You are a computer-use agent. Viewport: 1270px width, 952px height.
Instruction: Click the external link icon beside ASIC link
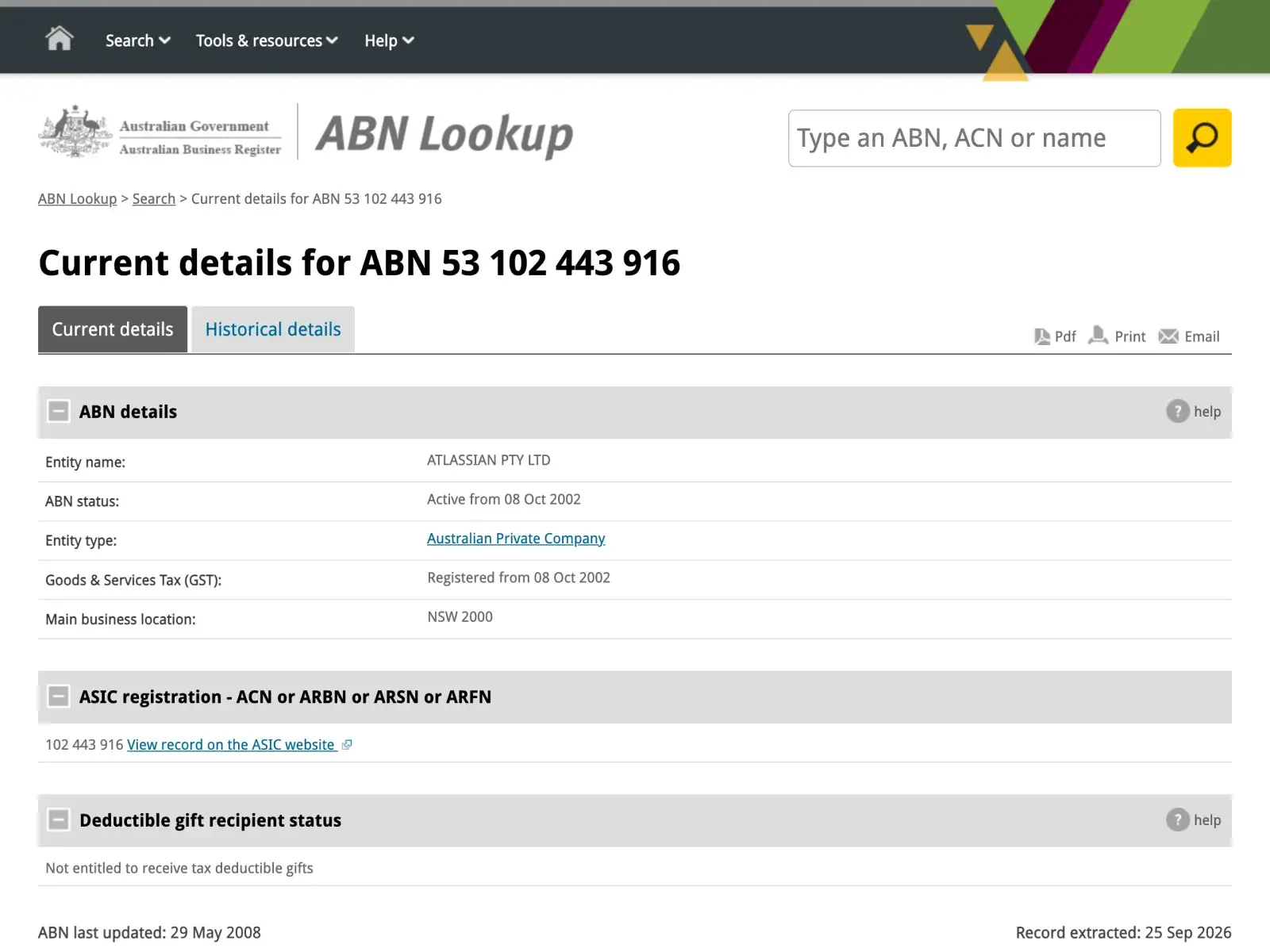pos(346,745)
